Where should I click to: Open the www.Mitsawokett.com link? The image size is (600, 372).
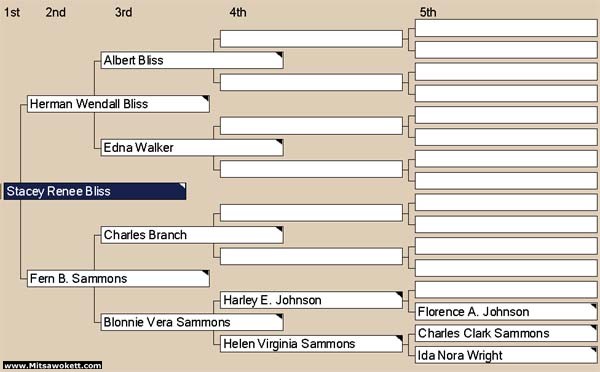(x=52, y=365)
